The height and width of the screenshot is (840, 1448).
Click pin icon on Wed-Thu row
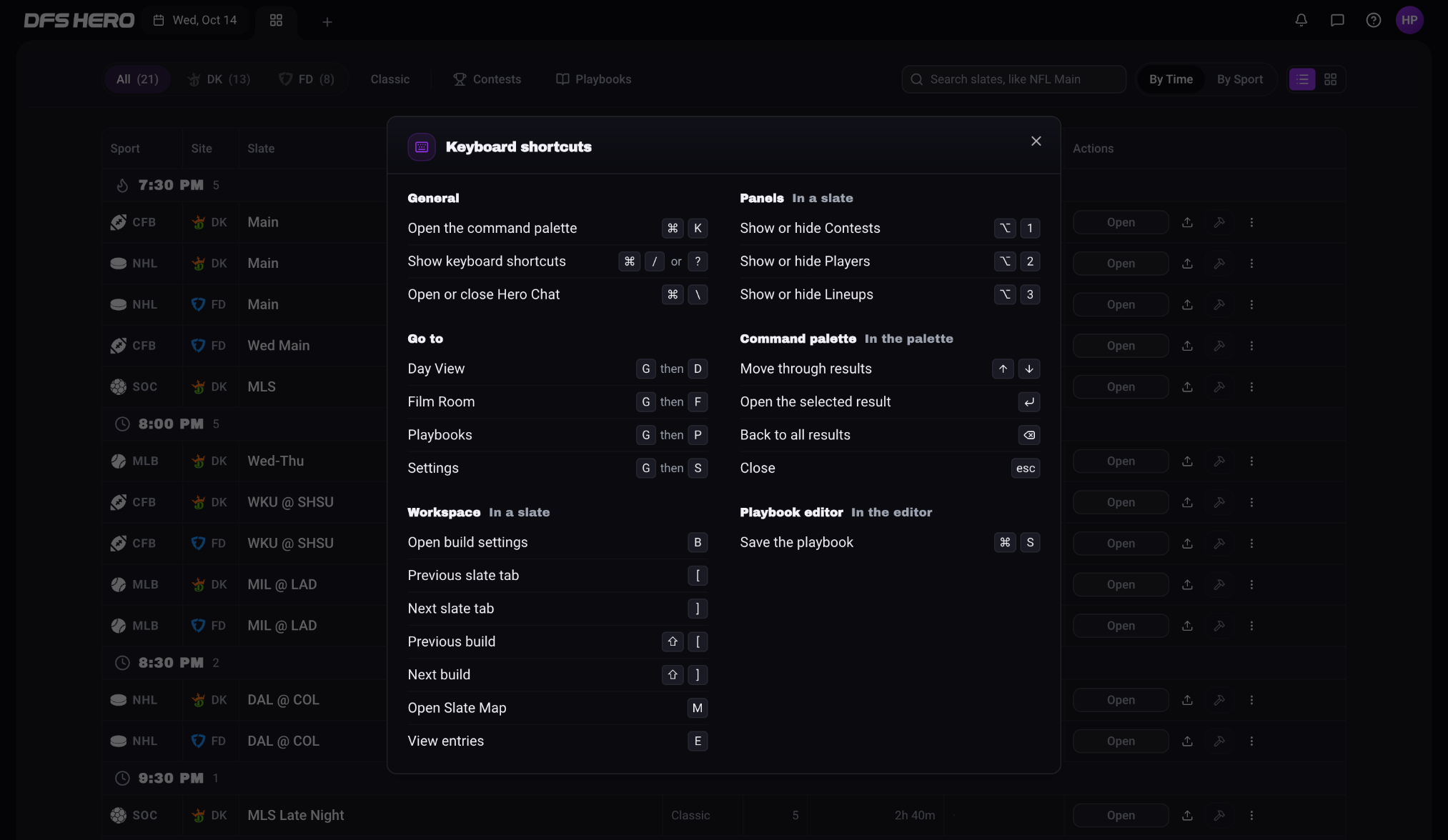(x=1219, y=461)
